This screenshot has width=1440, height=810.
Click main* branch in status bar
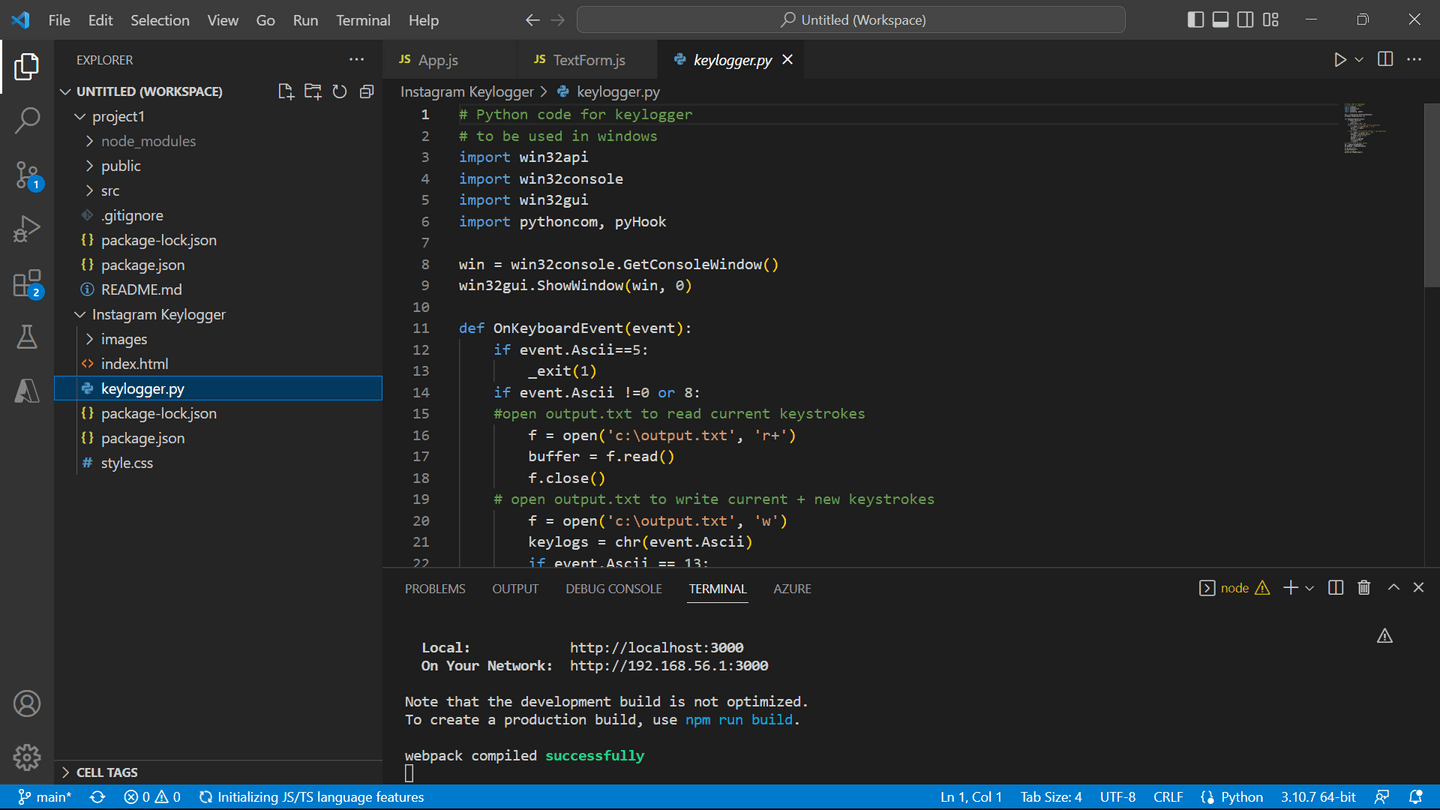click(x=45, y=797)
